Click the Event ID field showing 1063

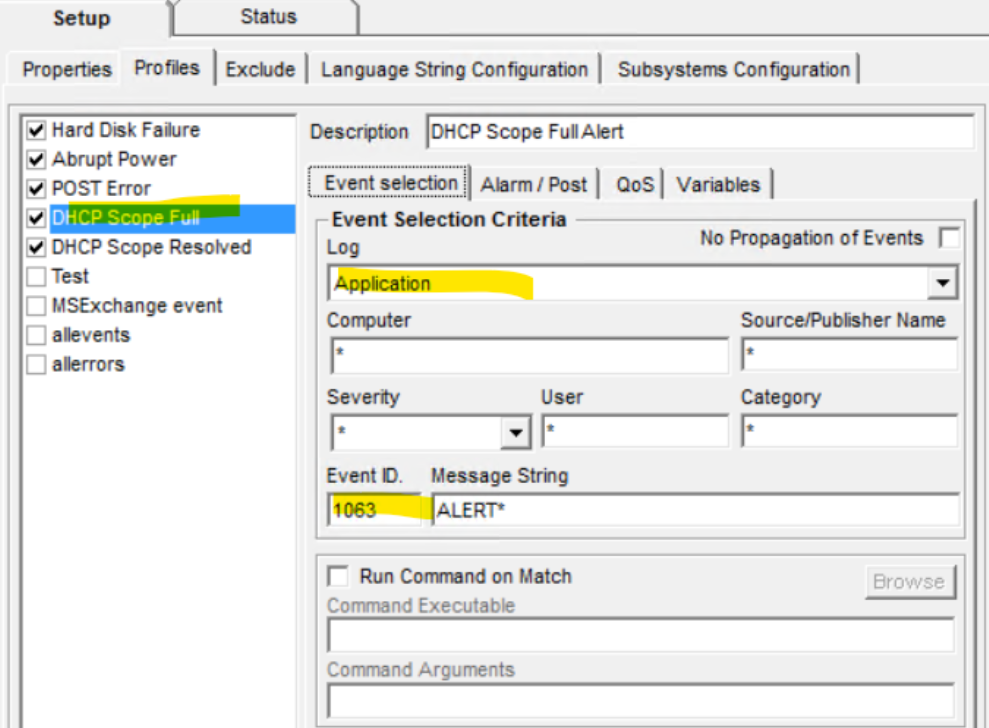click(375, 509)
